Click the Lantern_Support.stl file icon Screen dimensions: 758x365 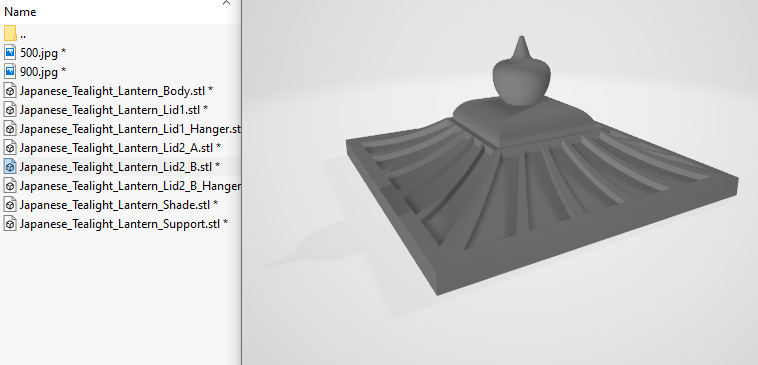(x=10, y=224)
